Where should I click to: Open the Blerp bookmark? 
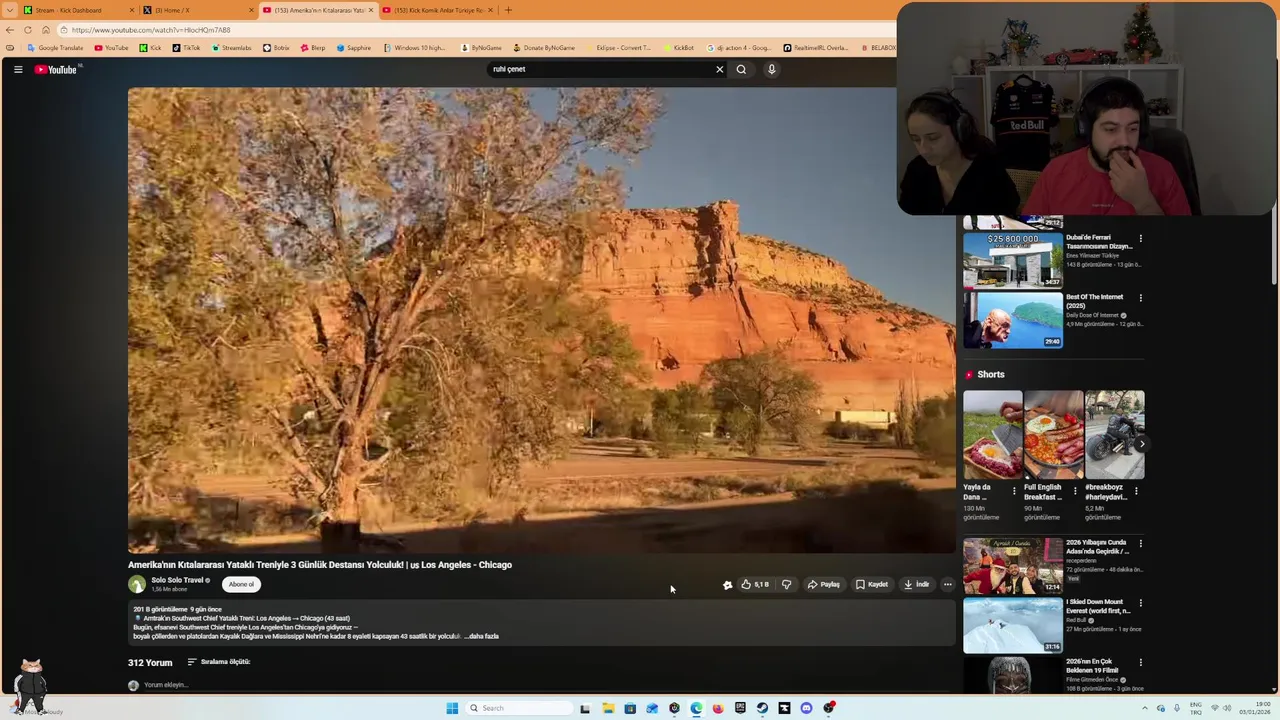[x=313, y=48]
